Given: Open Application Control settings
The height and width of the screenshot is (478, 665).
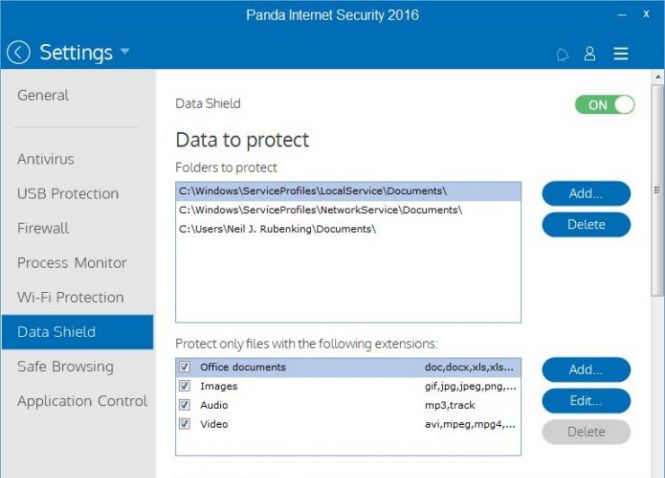Looking at the screenshot, I should pyautogui.click(x=82, y=401).
